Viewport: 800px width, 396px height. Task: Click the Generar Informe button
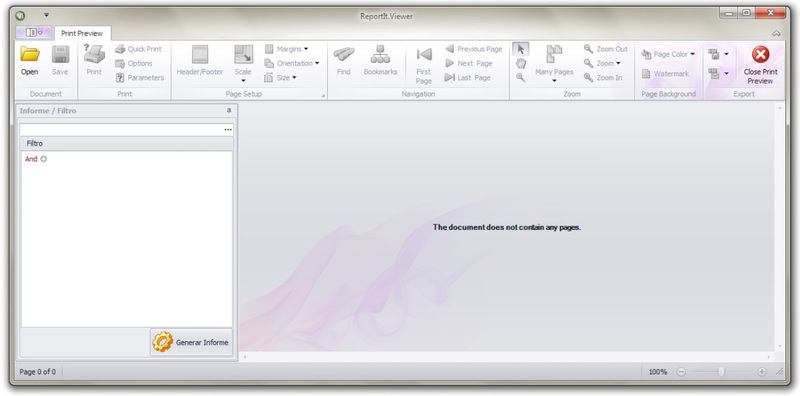[x=191, y=342]
